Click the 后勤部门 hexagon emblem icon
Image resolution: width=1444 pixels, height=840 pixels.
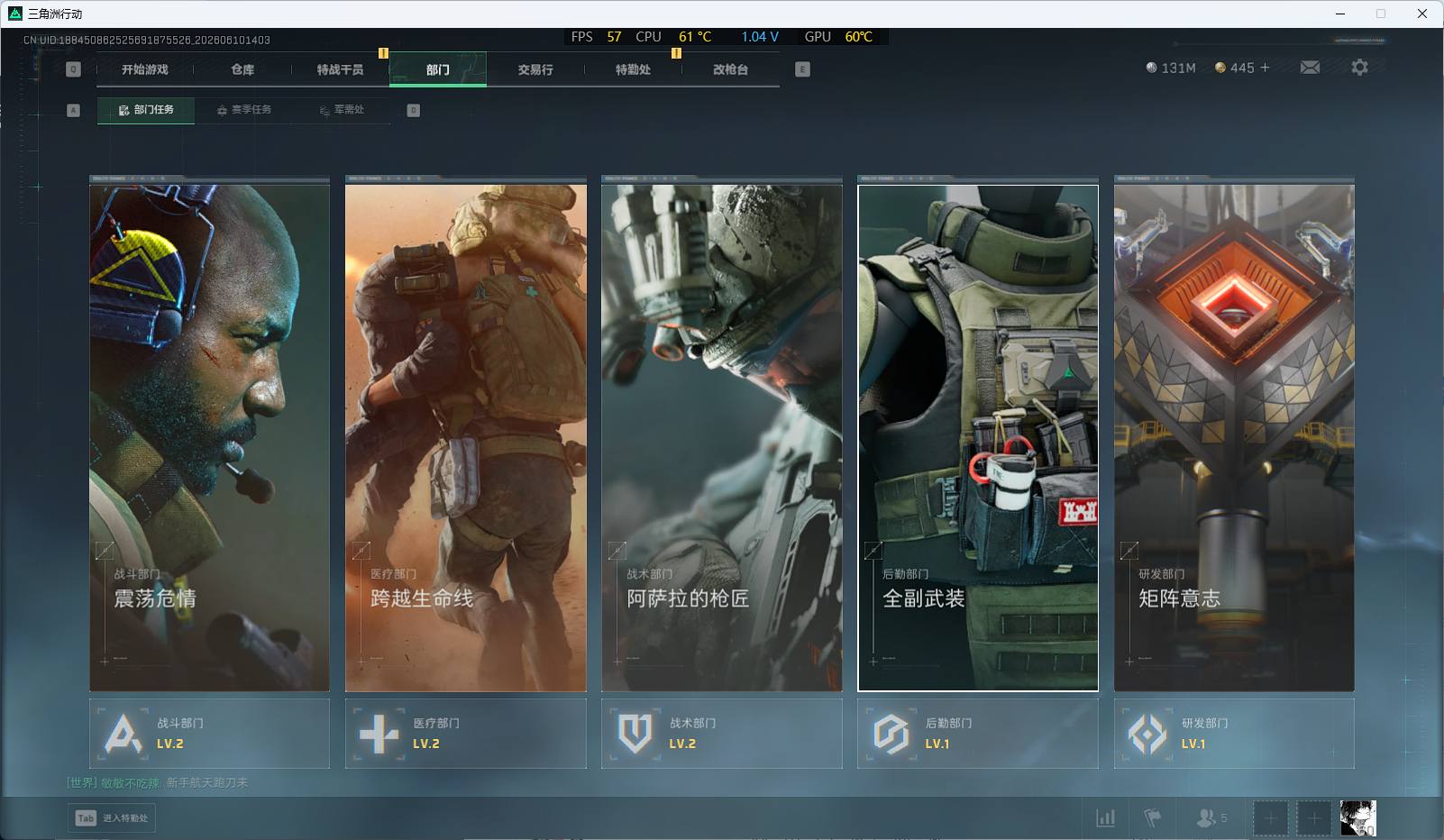891,734
